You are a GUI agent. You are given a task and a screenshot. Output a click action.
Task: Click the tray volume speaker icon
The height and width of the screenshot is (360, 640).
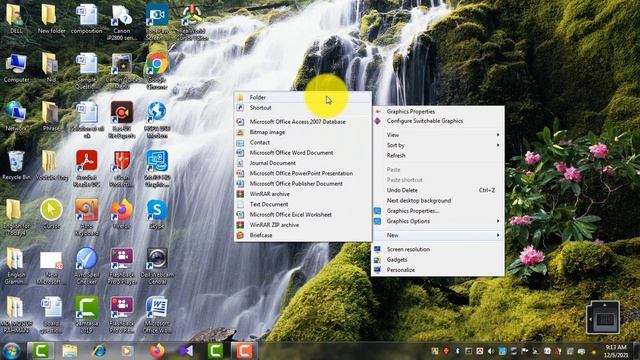tap(491, 351)
